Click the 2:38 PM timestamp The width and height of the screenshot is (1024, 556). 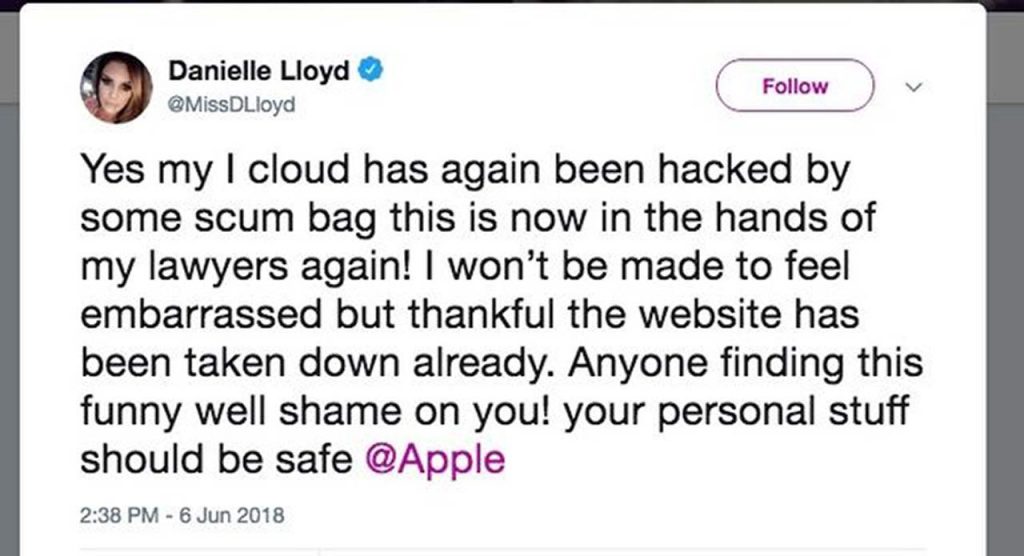(x=117, y=517)
